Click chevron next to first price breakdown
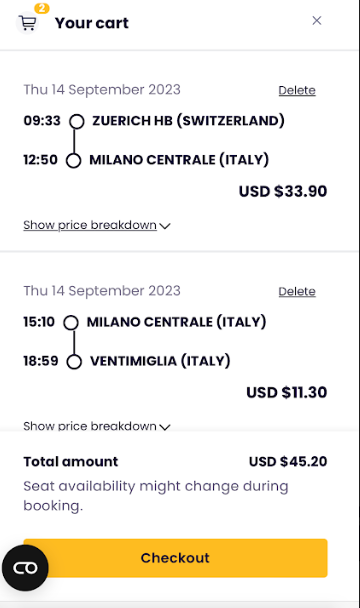This screenshot has height=608, width=360. (x=165, y=226)
